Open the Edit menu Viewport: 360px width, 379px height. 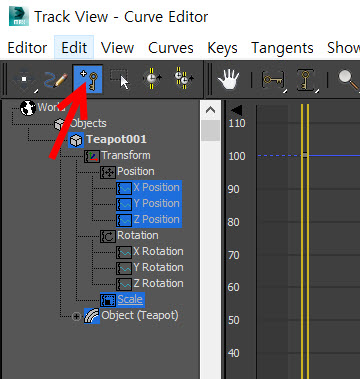tap(74, 48)
